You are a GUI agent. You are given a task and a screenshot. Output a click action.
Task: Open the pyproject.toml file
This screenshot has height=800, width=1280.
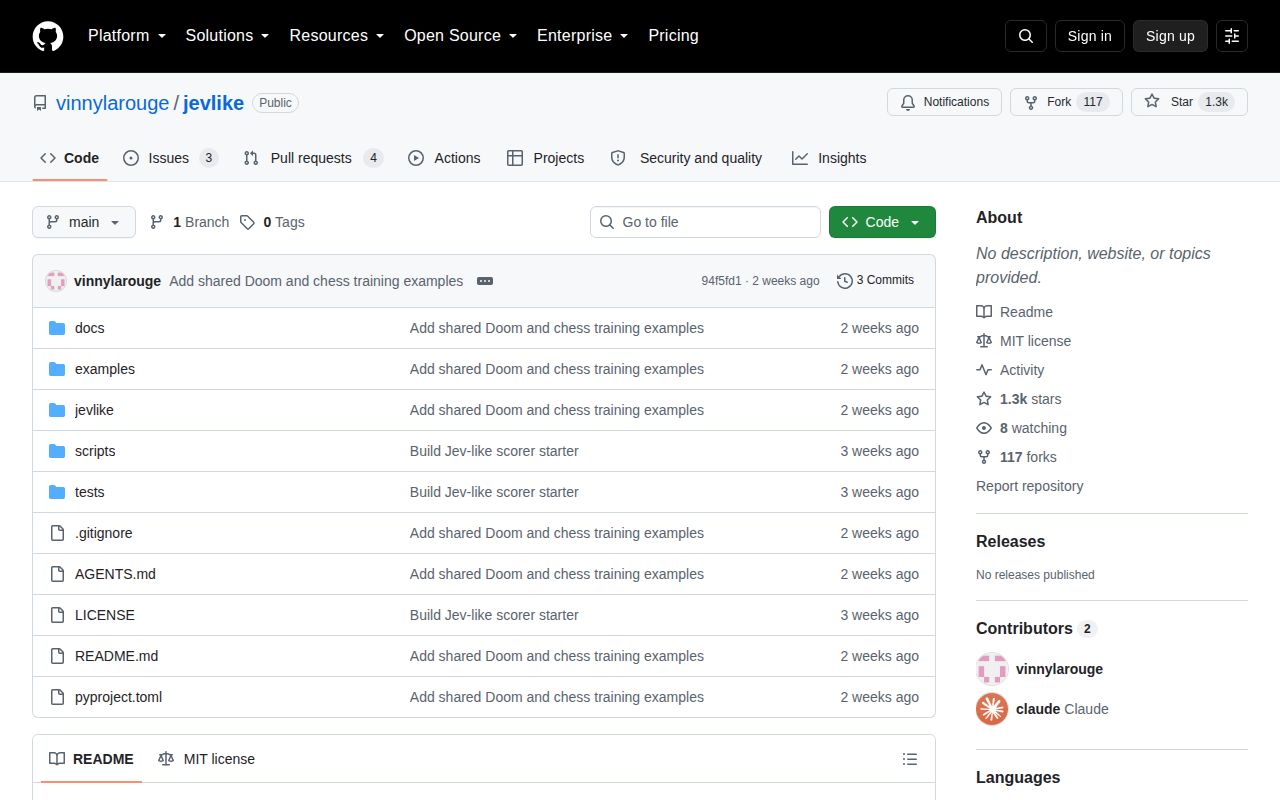click(x=118, y=697)
